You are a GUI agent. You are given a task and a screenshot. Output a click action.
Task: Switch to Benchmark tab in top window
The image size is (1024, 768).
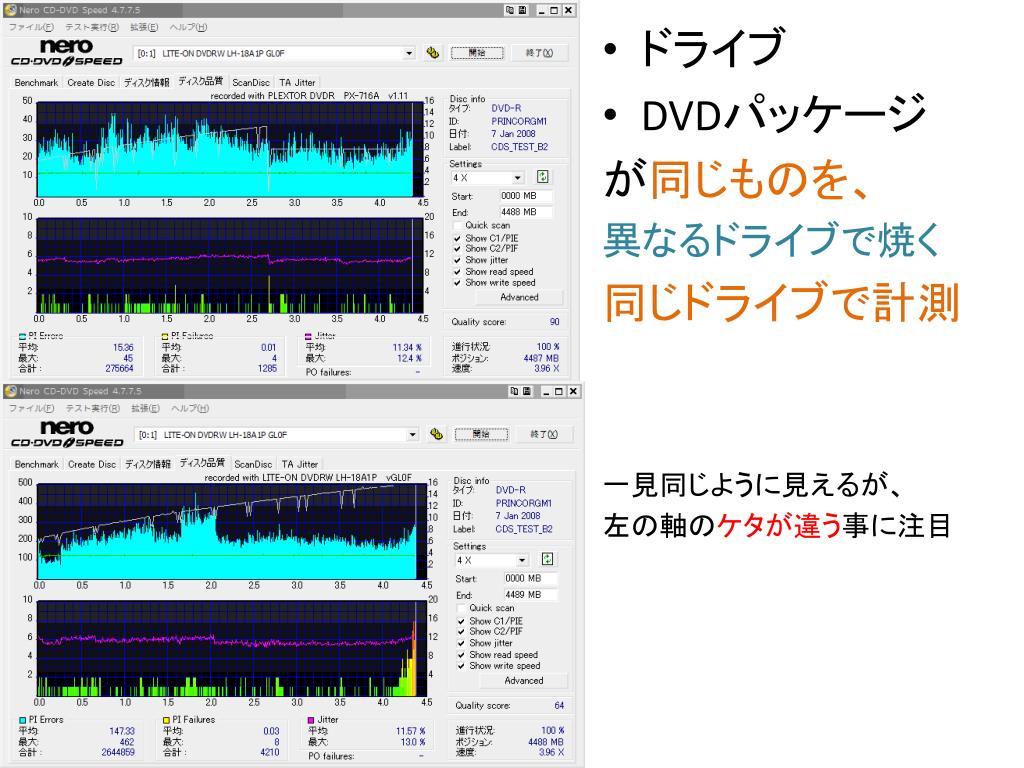coord(36,83)
